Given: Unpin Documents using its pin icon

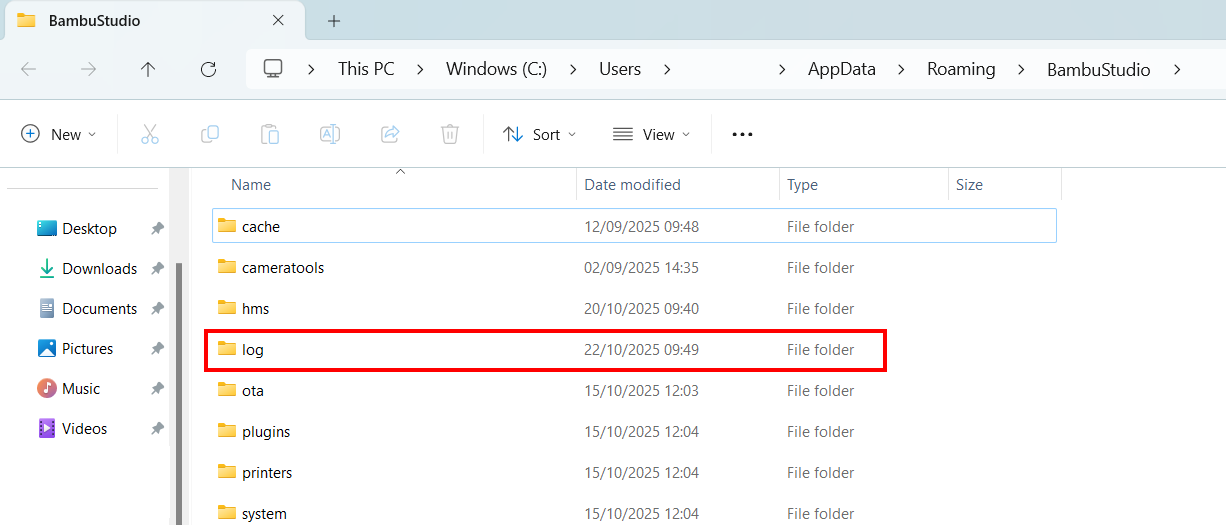Looking at the screenshot, I should (157, 309).
